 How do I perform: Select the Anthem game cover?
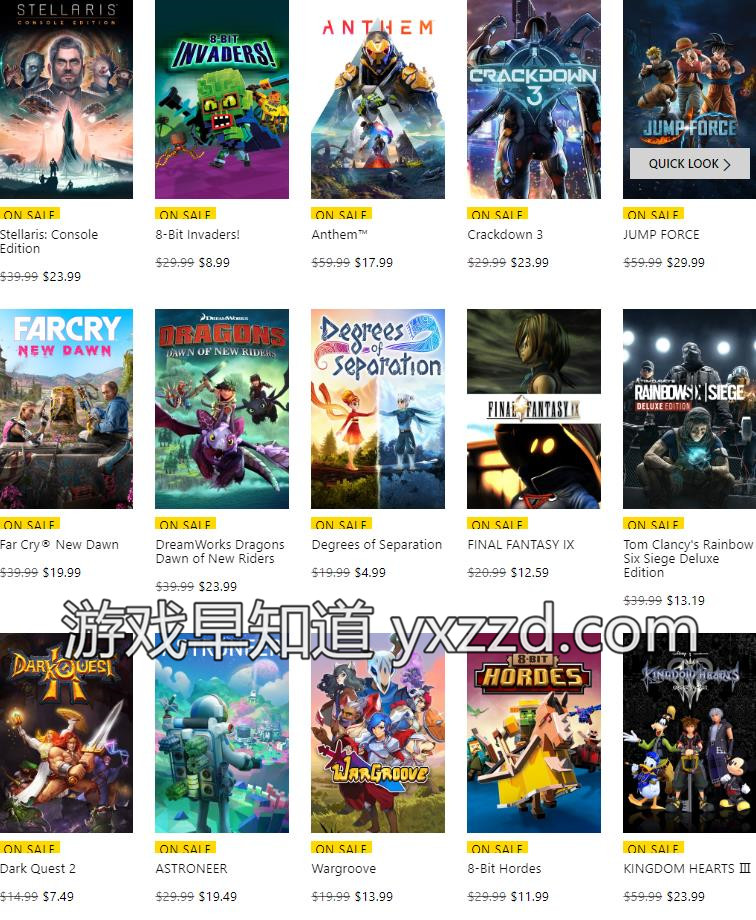tap(378, 99)
